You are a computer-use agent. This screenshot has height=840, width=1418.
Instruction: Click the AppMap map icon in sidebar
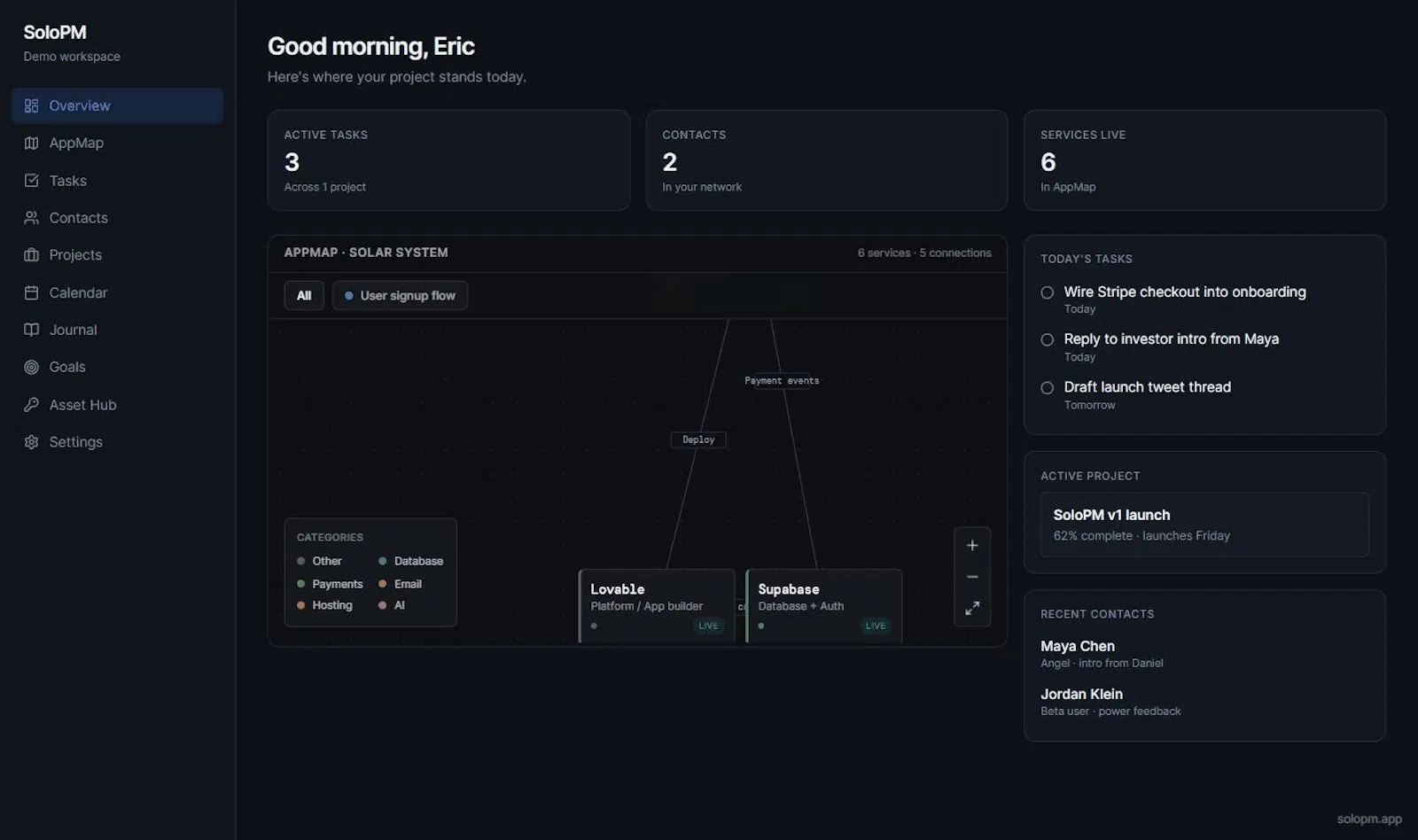click(31, 143)
